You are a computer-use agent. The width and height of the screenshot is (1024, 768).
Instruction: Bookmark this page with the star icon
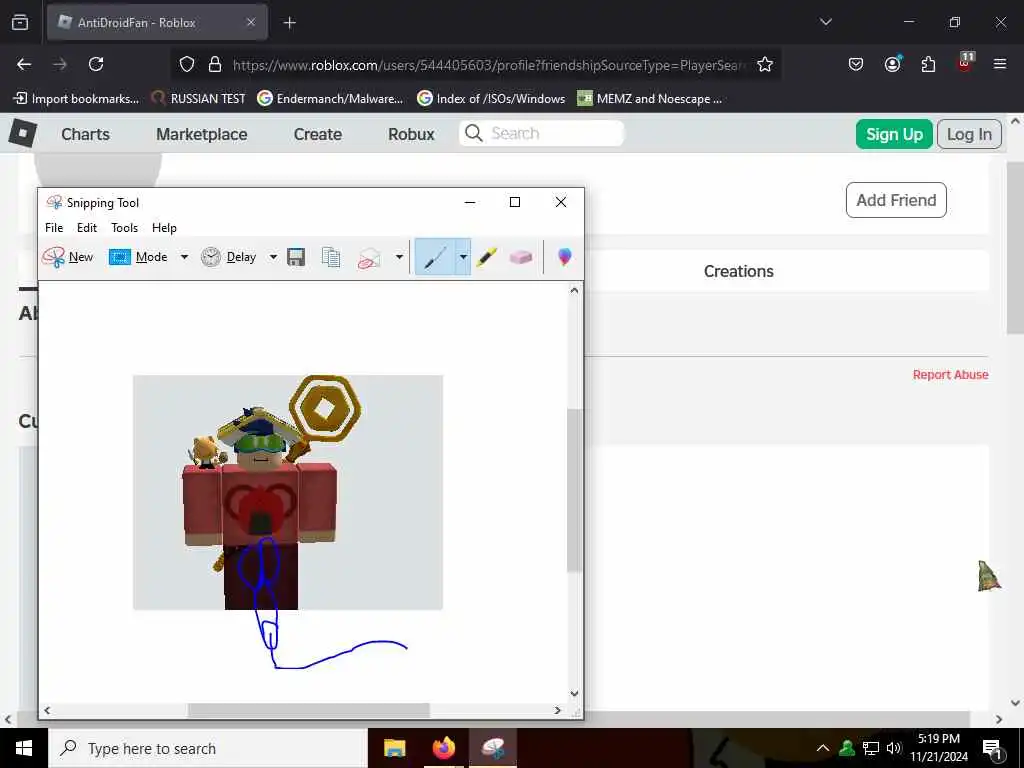pyautogui.click(x=765, y=64)
